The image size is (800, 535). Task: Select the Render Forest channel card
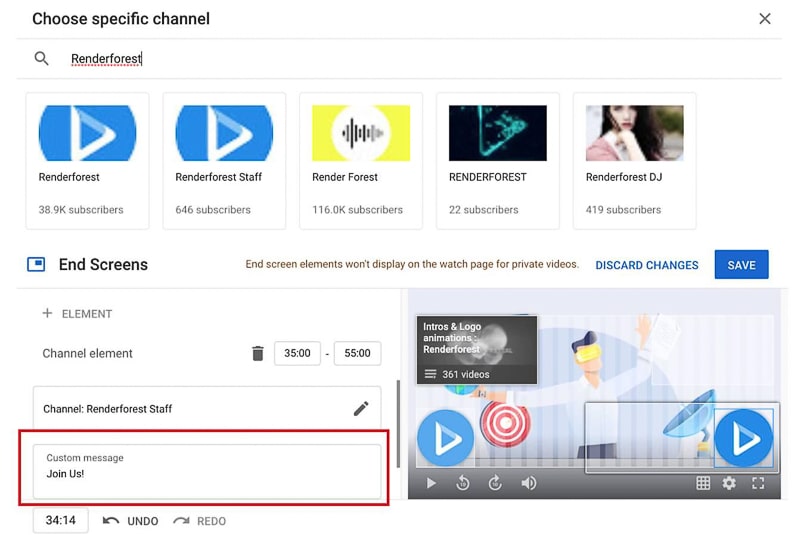click(x=361, y=161)
